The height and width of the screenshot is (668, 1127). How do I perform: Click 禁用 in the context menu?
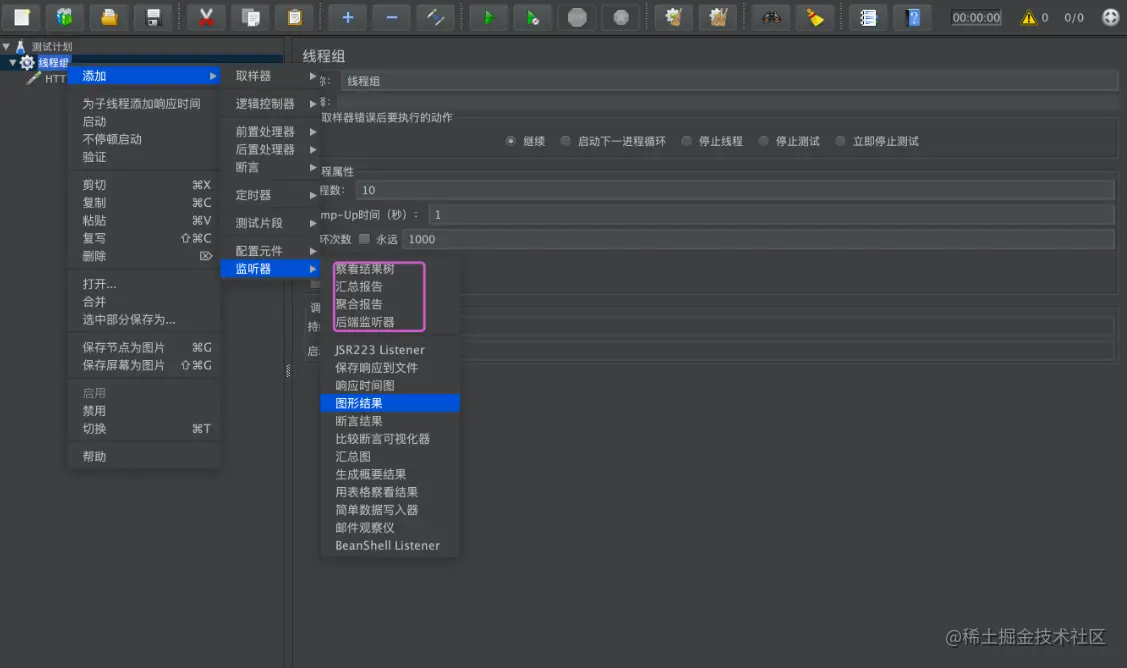144,411
